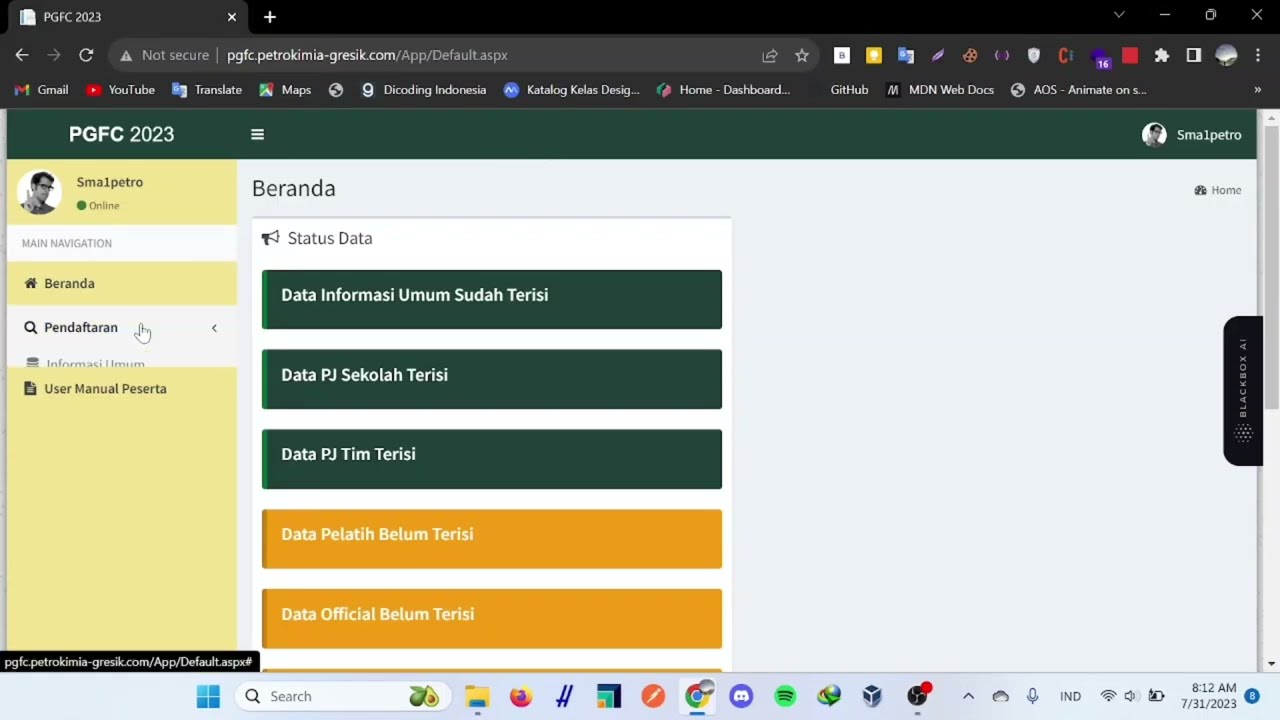
Task: Open a new tab with the plus button
Action: pos(270,17)
